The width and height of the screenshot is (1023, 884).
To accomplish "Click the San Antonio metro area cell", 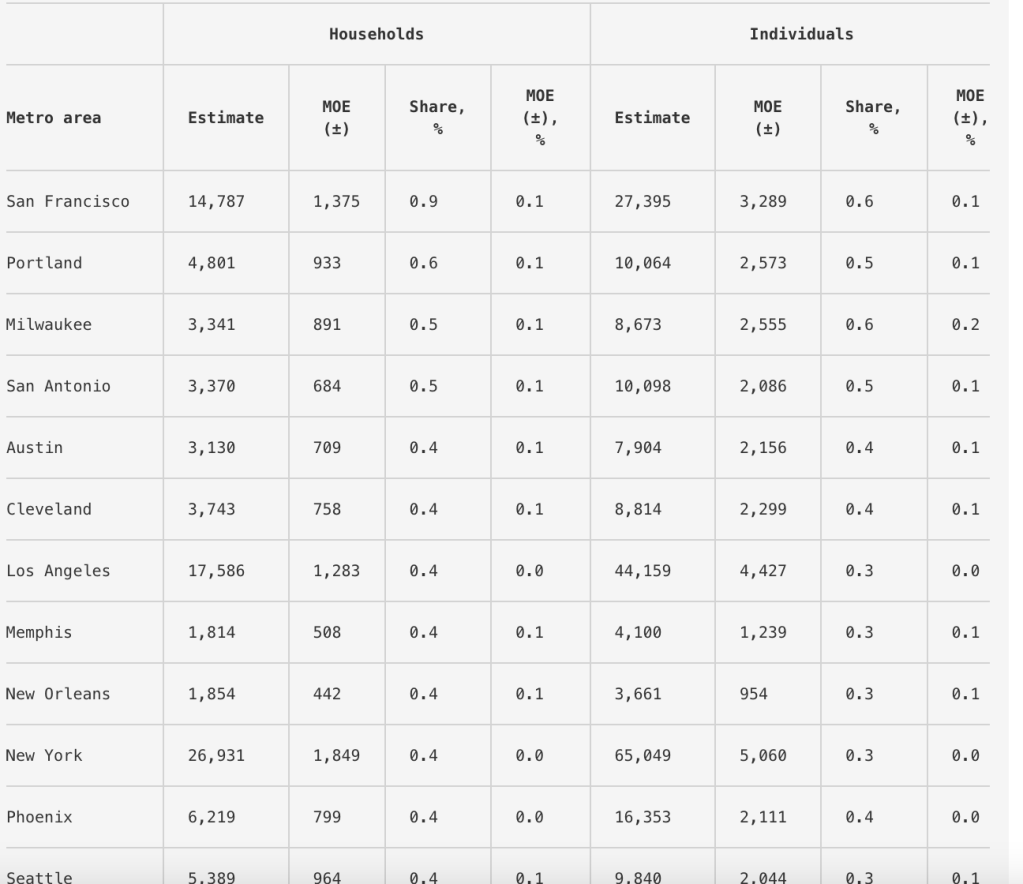I will pos(58,387).
